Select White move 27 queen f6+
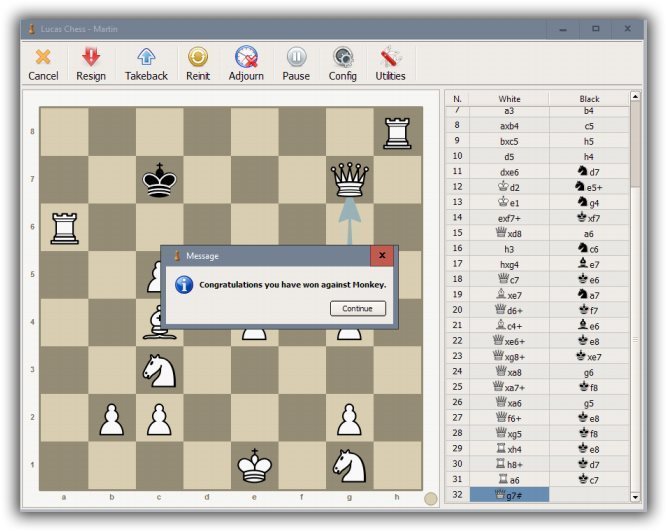 (x=509, y=418)
